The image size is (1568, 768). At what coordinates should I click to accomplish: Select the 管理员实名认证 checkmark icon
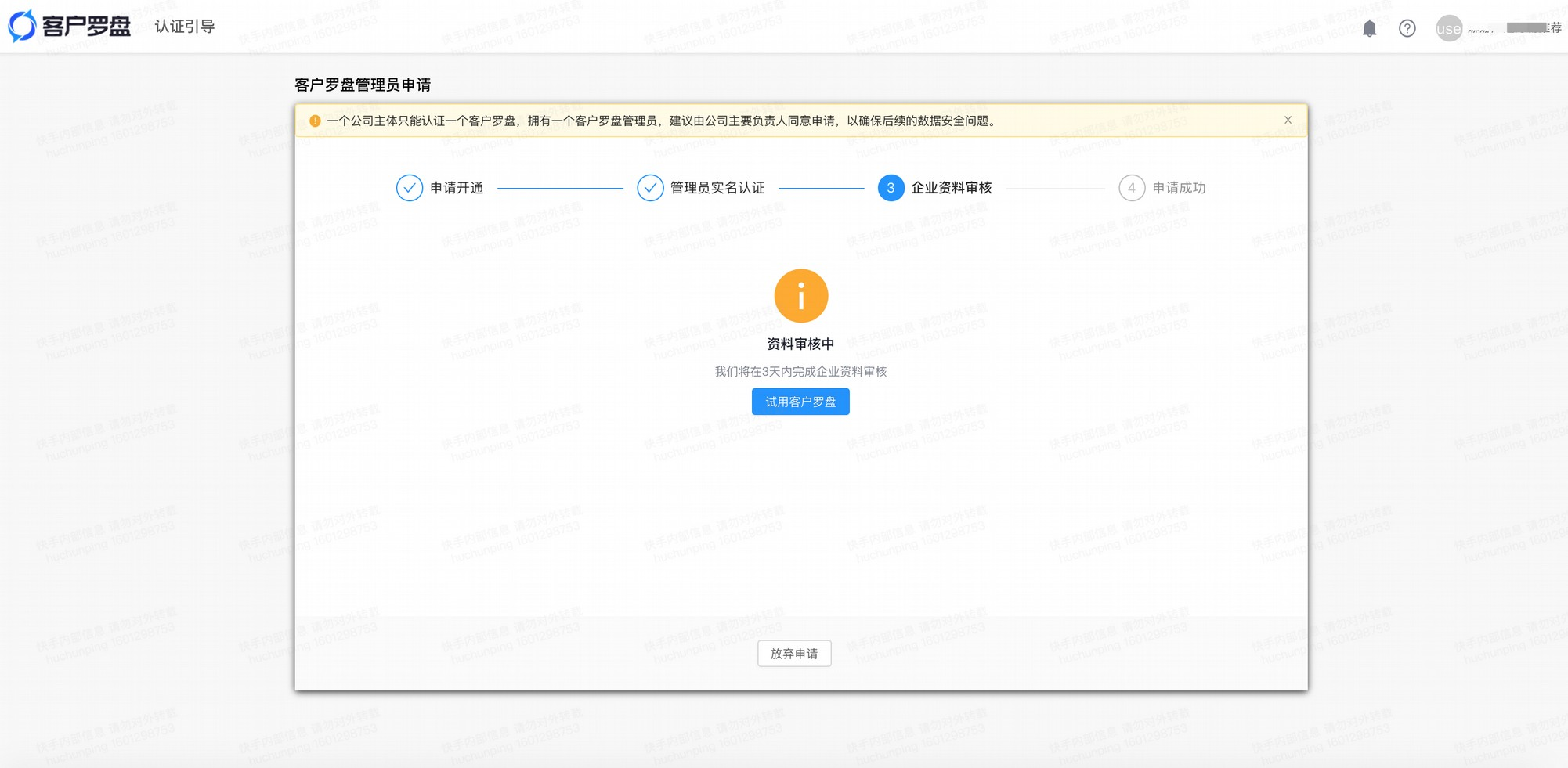point(650,188)
